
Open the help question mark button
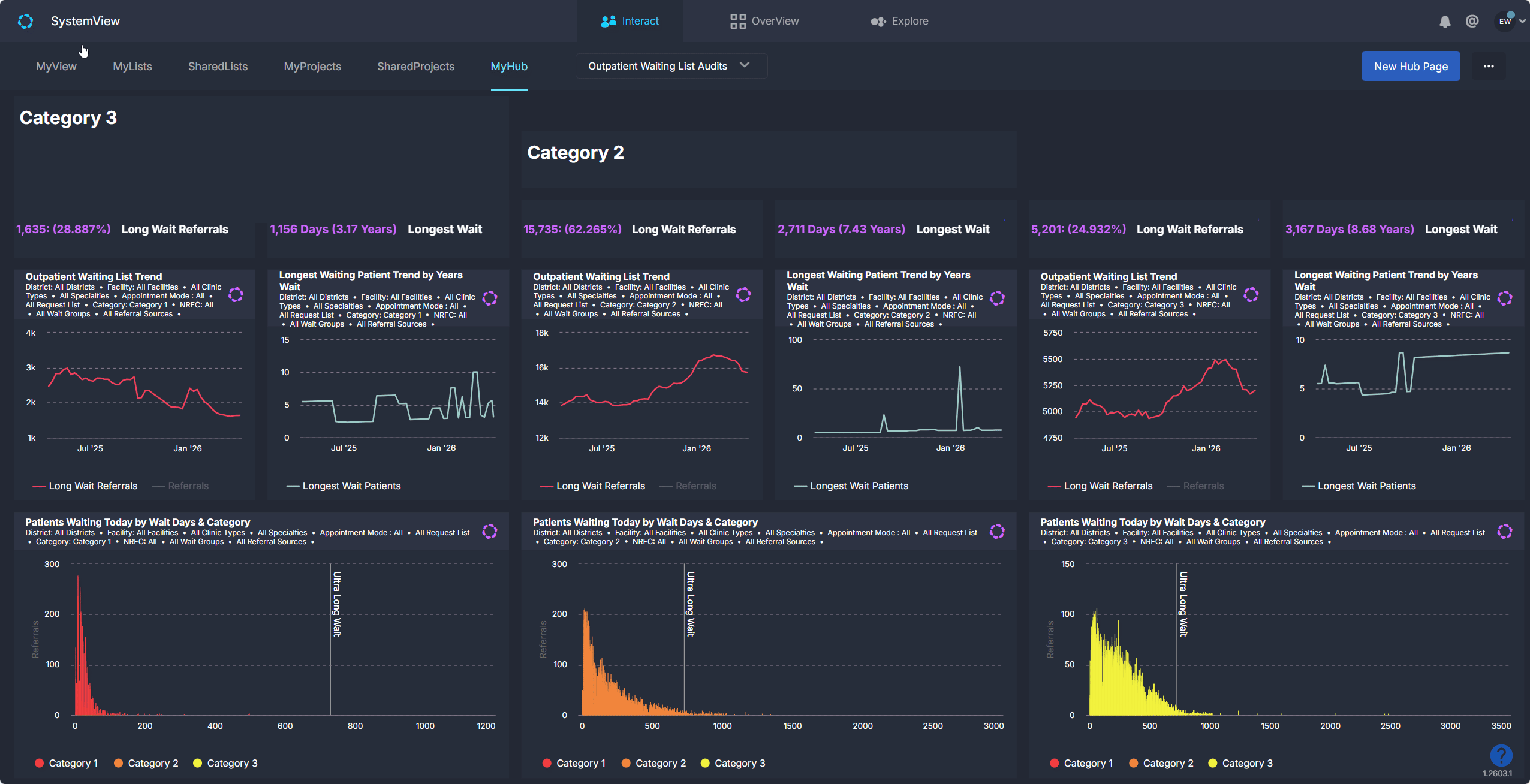1501,755
